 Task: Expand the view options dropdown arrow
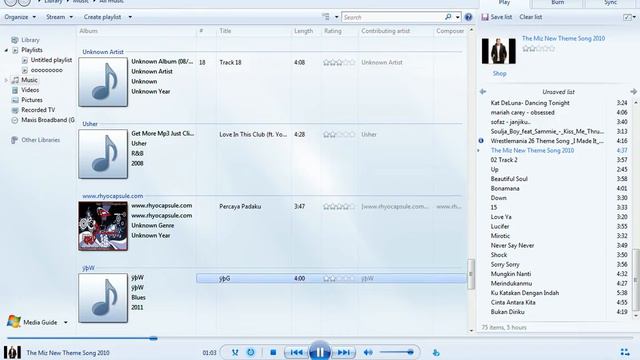(336, 17)
